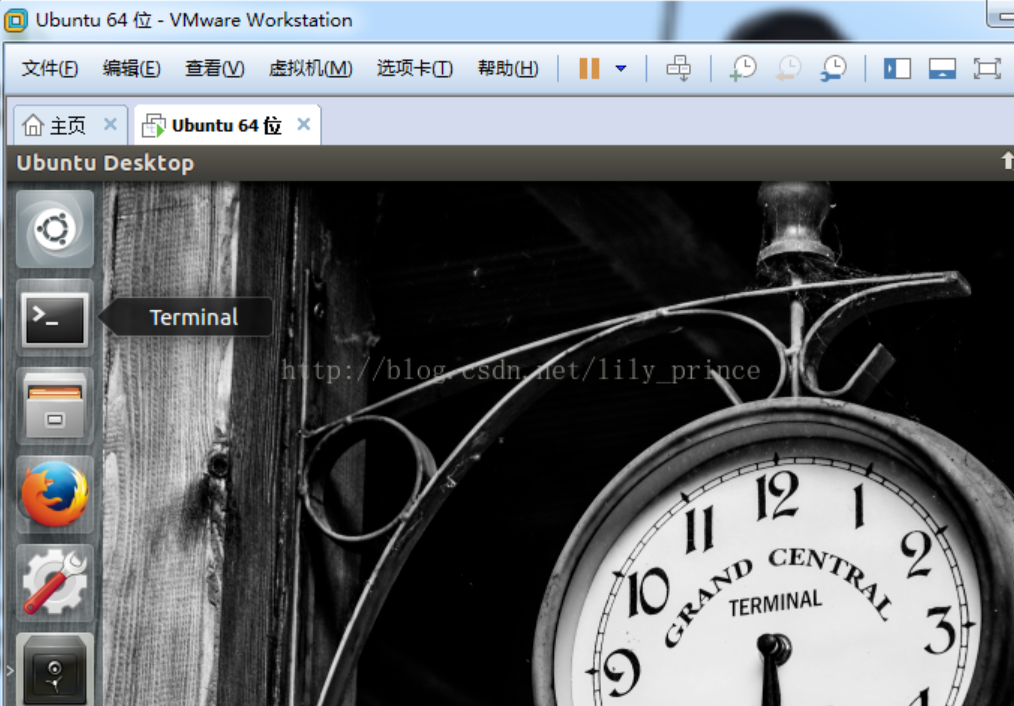Show or hide the console view
The image size is (1014, 706).
pos(941,68)
